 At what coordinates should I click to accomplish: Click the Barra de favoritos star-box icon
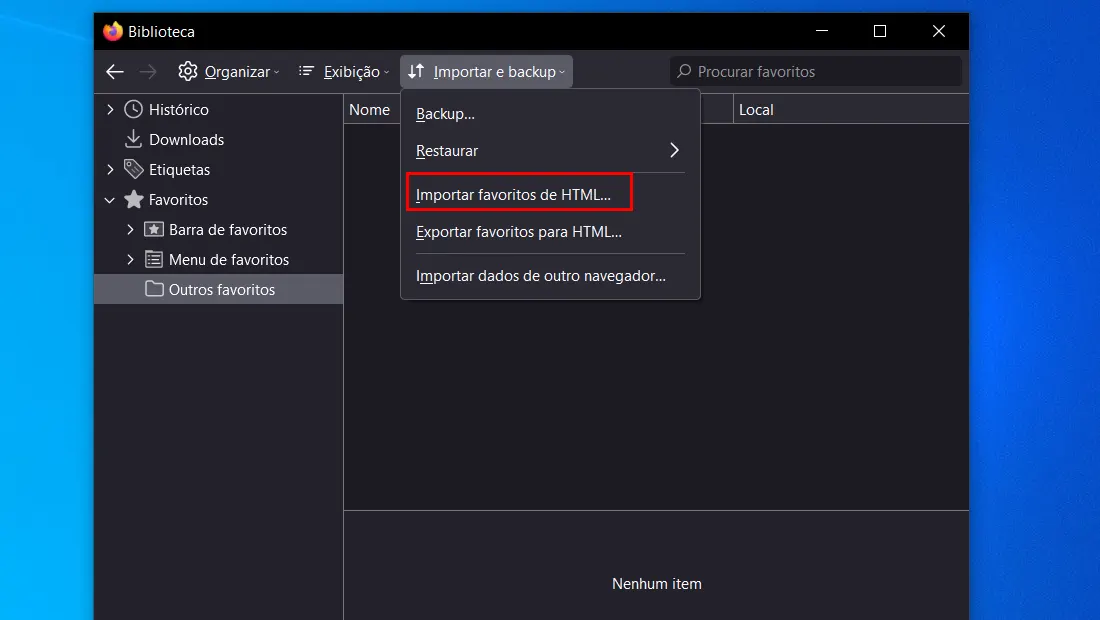[x=154, y=229]
